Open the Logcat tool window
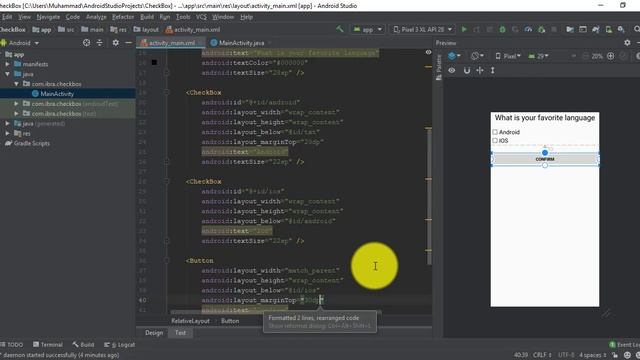Viewport: 640px width, 360px height. [x=119, y=344]
